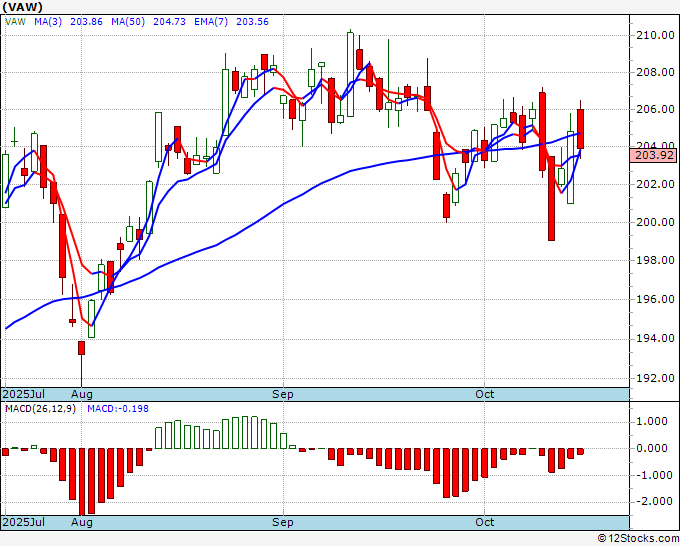Image resolution: width=680 pixels, height=546 pixels.
Task: Click the current price tag 203.92
Action: (654, 155)
